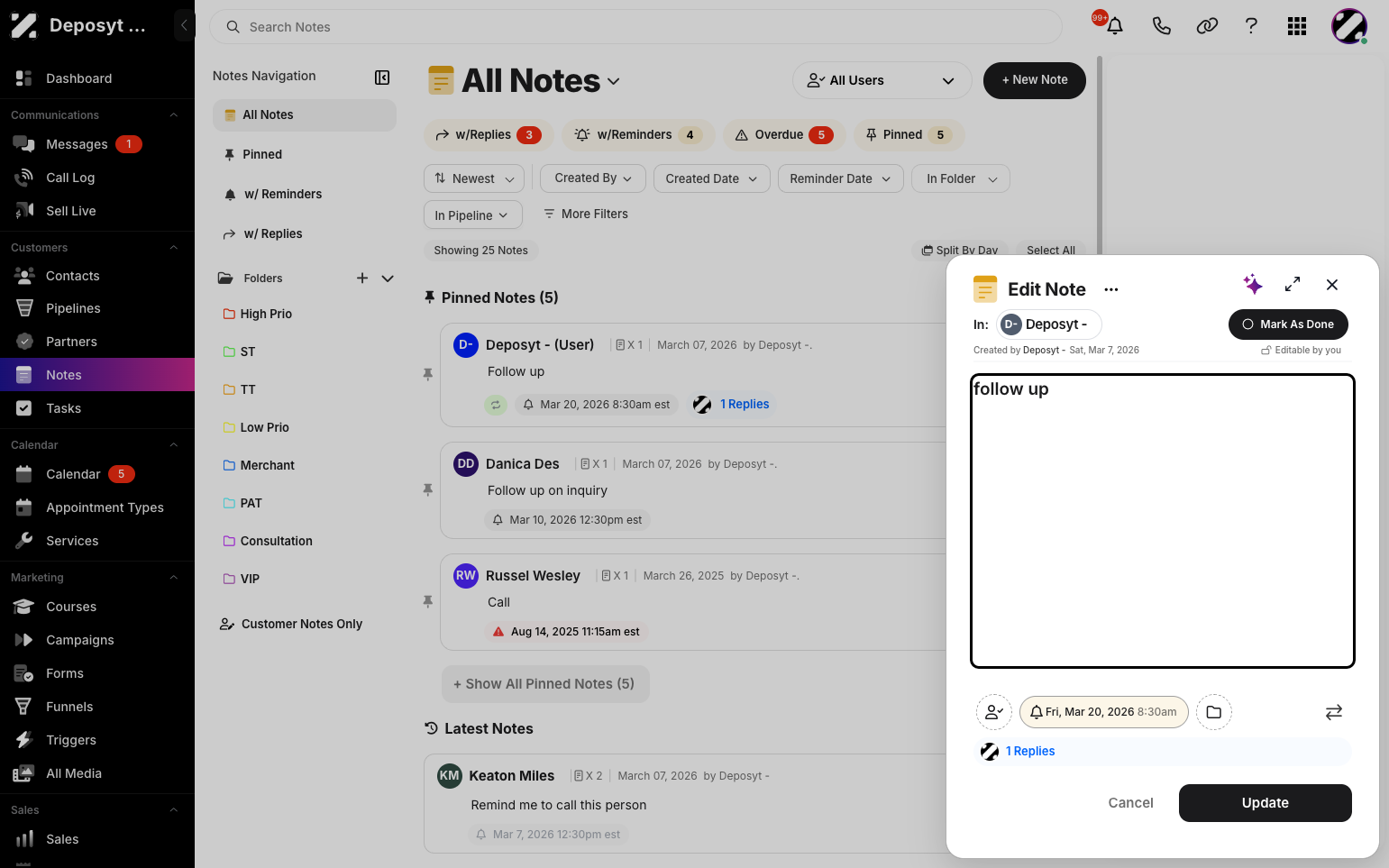Viewport: 1389px width, 868px height.
Task: Open the High Prio folder
Action: click(266, 314)
